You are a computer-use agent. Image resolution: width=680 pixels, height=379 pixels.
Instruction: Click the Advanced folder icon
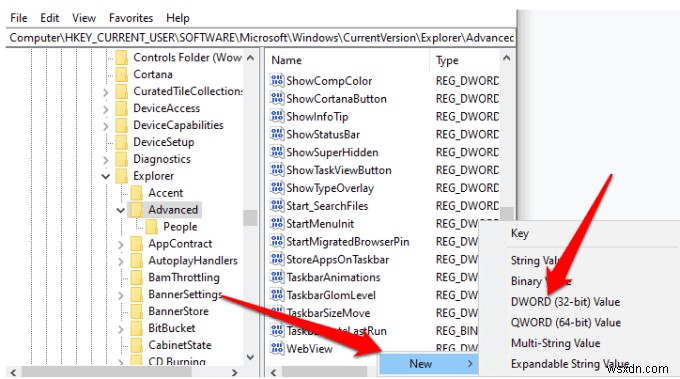pyautogui.click(x=137, y=209)
